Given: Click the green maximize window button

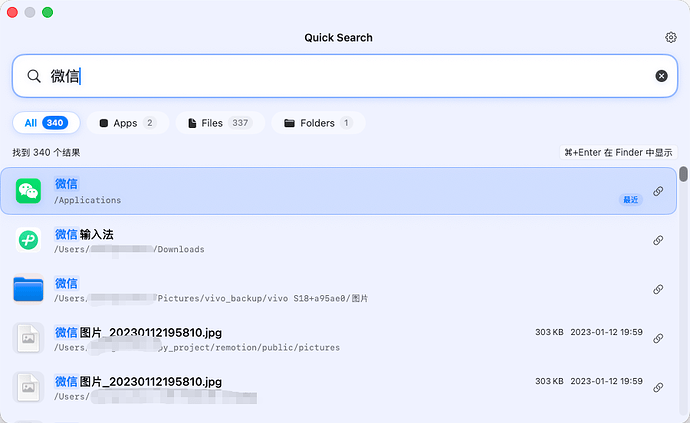Looking at the screenshot, I should 48,12.
